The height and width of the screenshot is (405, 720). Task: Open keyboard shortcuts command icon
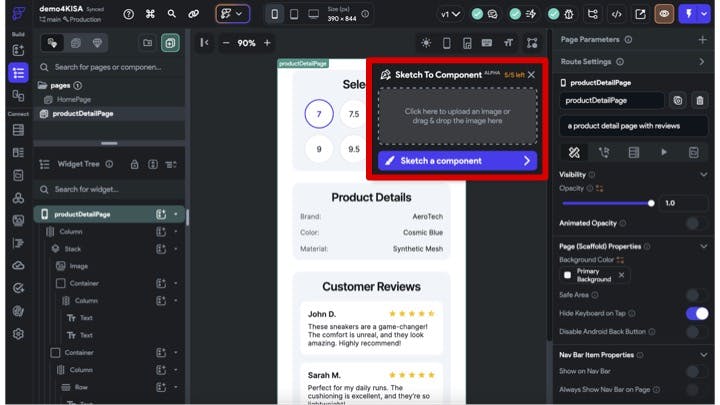(150, 14)
